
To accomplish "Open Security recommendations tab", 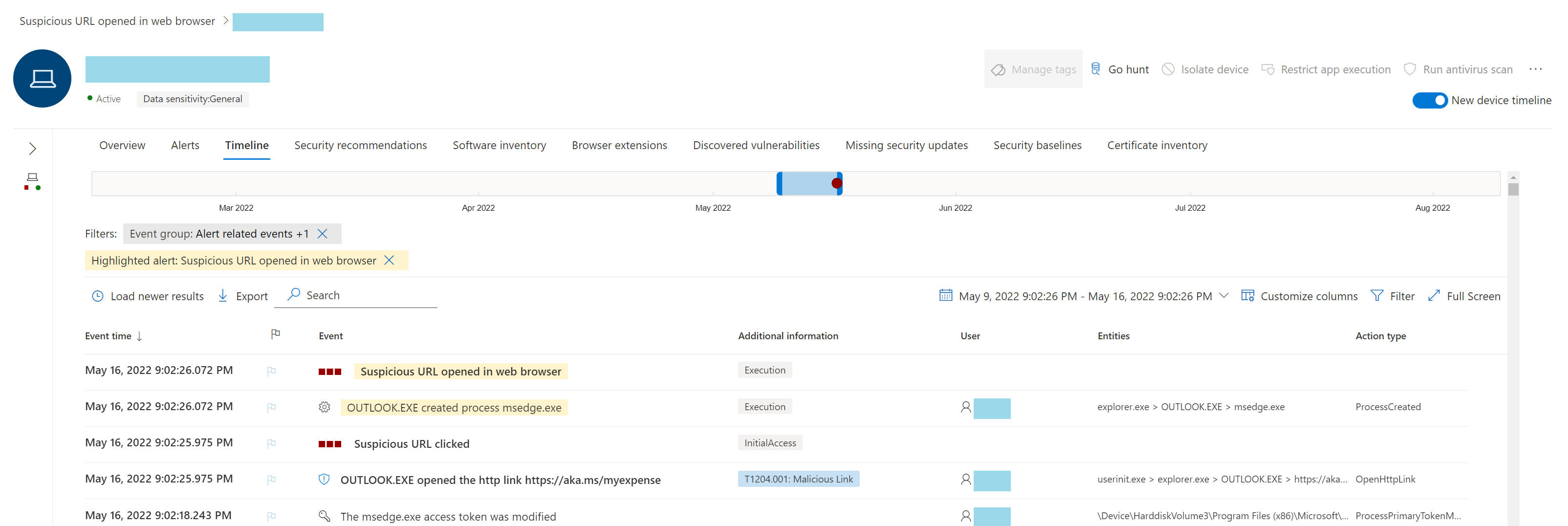I will click(x=360, y=146).
